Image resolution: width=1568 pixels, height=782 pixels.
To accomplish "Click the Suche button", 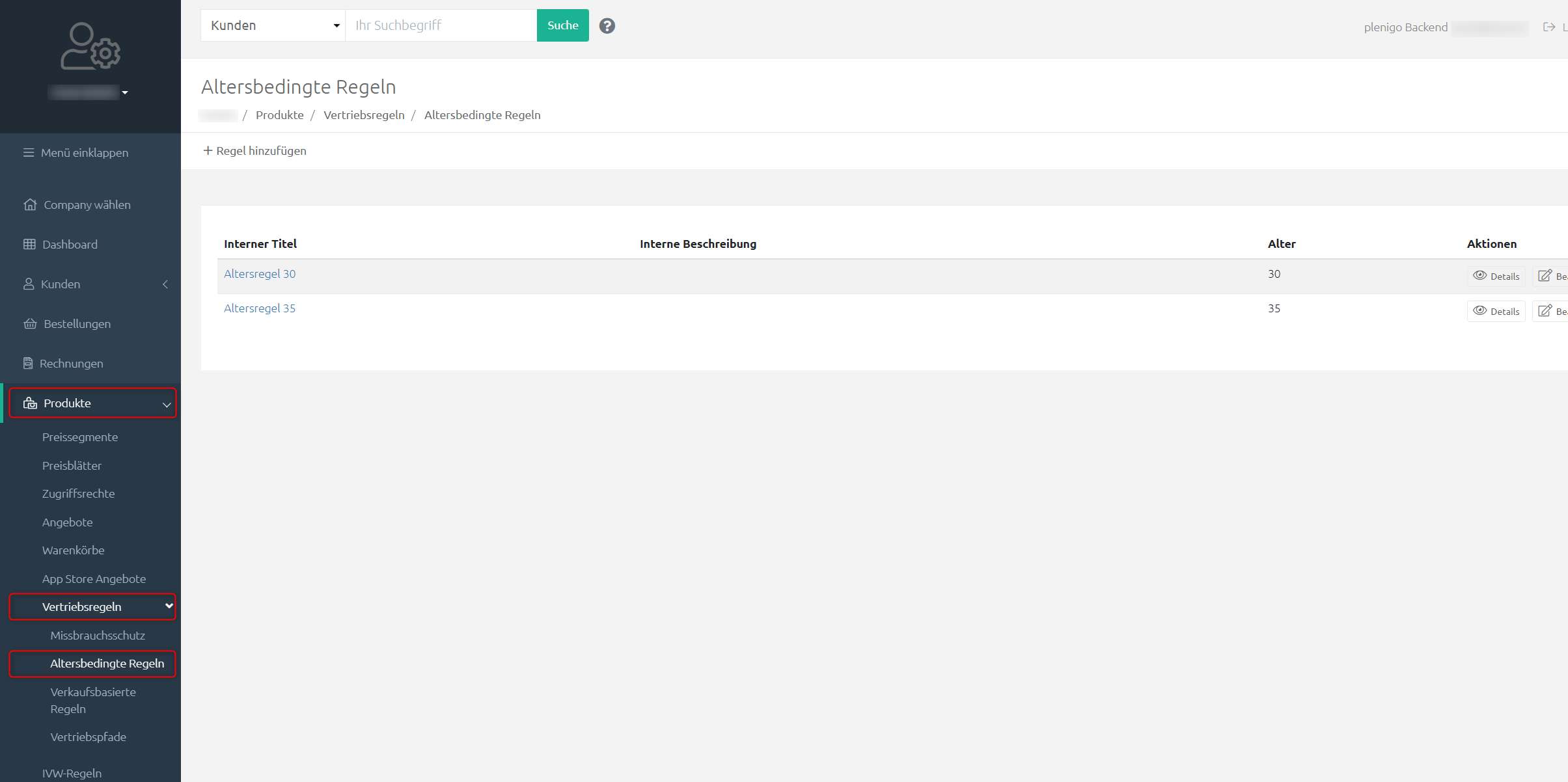I will coord(562,25).
